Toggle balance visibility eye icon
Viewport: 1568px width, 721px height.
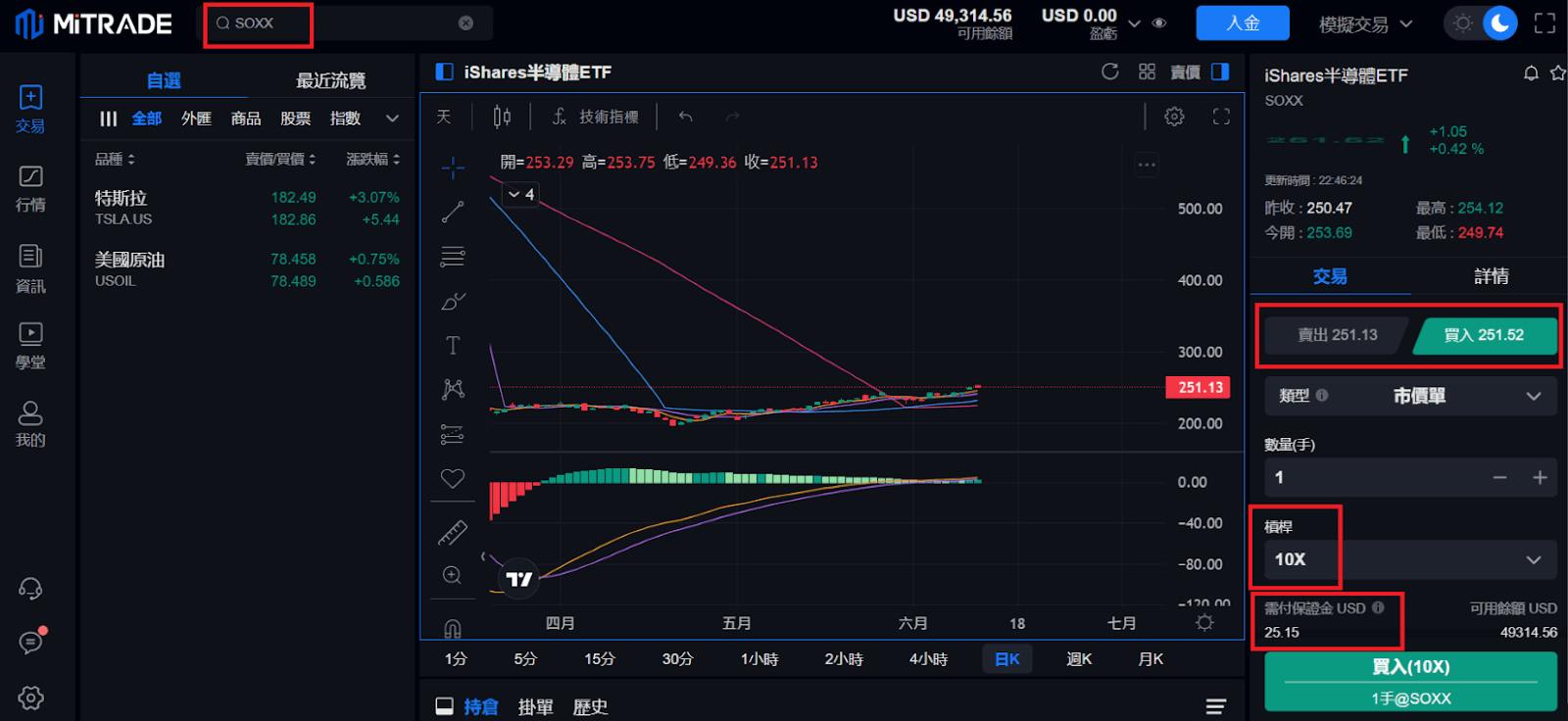[x=1159, y=24]
